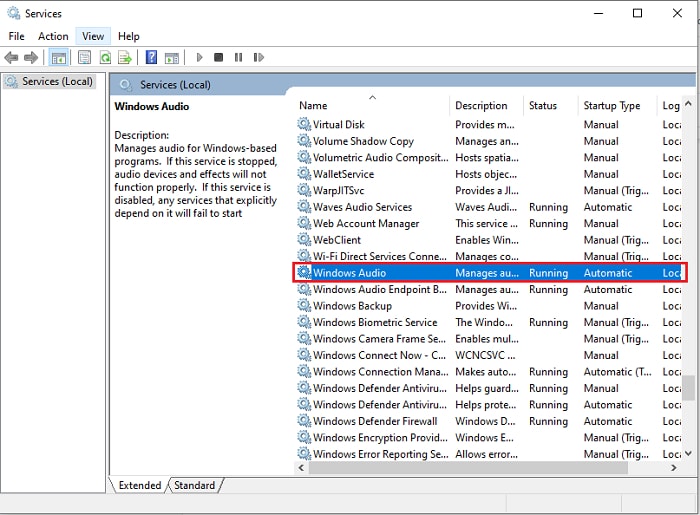Click the gear icon beside Windows Biometric Service
The height and width of the screenshot is (515, 700).
pos(304,322)
